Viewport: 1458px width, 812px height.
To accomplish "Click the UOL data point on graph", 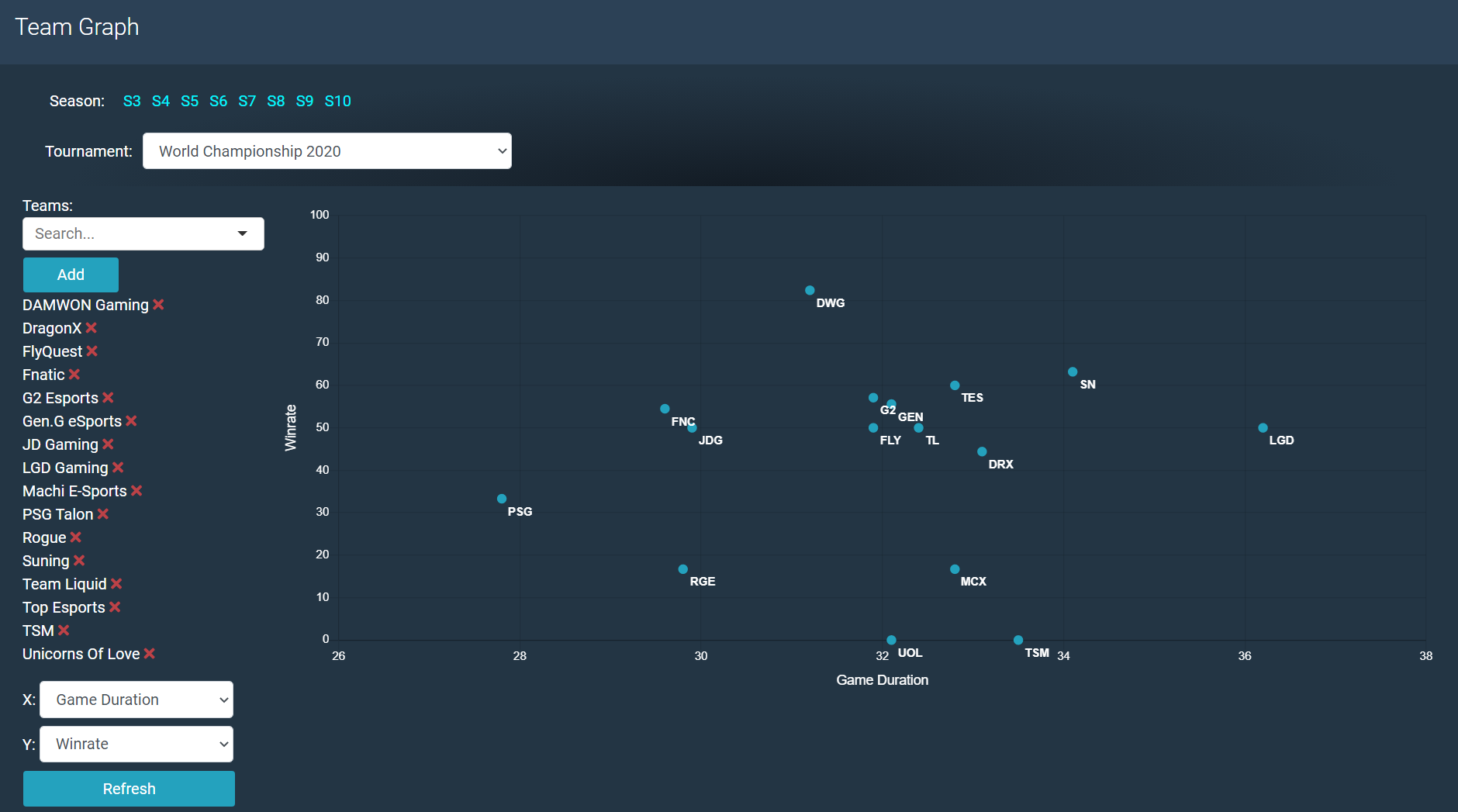I will (x=891, y=640).
